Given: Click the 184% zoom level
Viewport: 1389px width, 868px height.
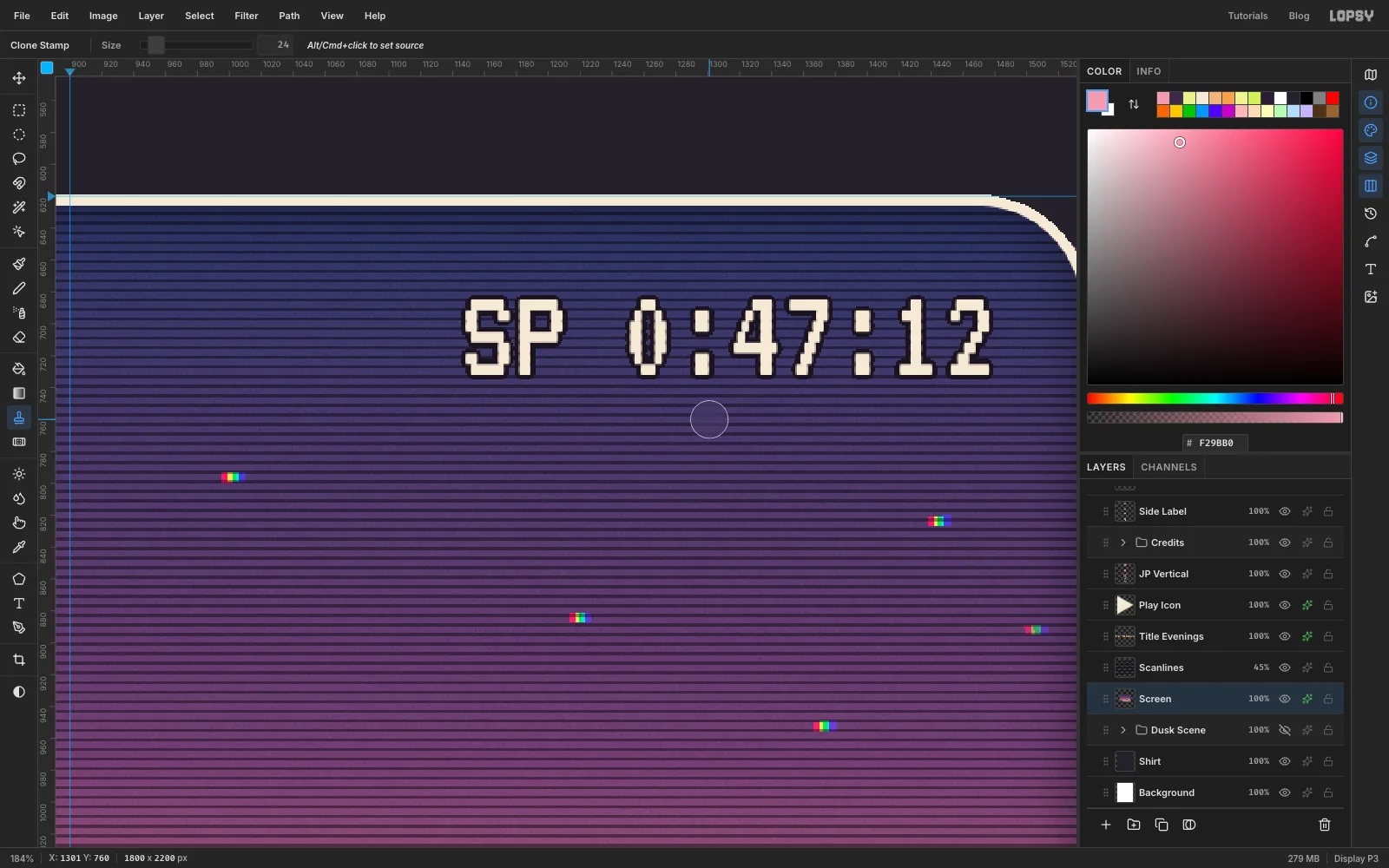Looking at the screenshot, I should [x=22, y=858].
